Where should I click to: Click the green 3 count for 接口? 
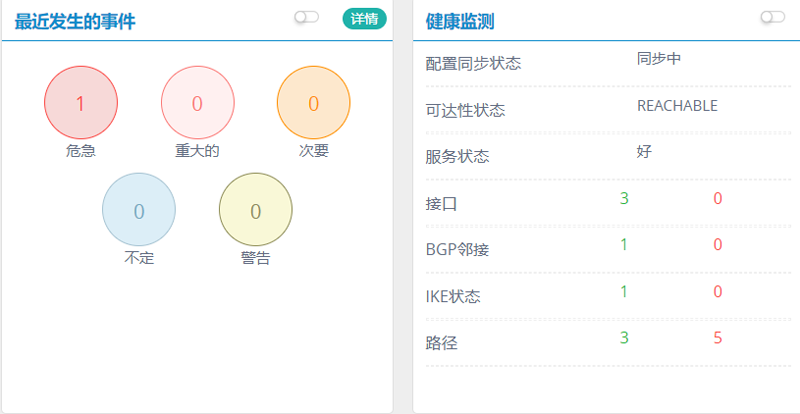click(x=624, y=198)
